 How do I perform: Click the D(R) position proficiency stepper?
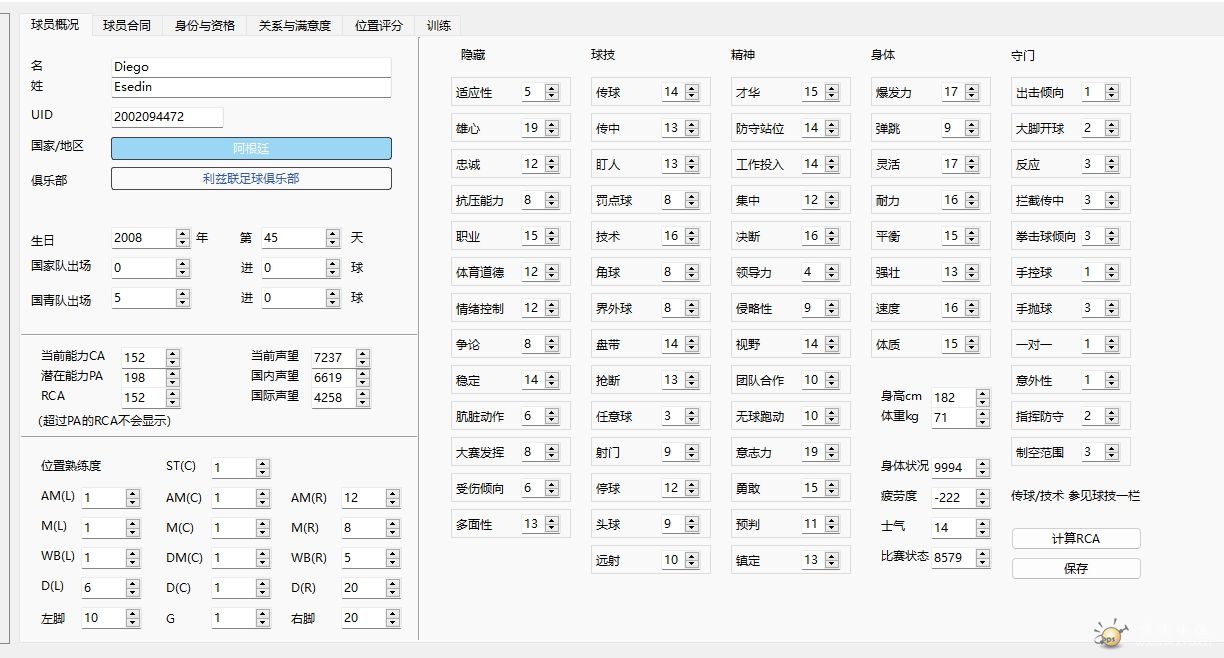coord(392,588)
